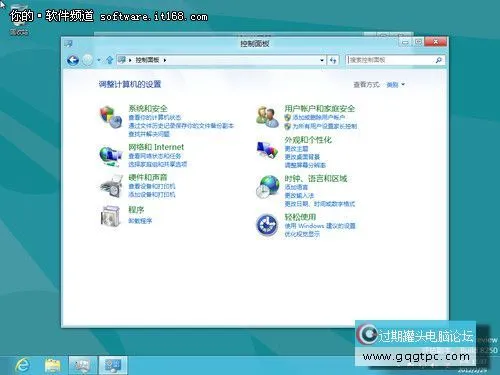Click 通过文件历史记录保存你的文件备份副本 link

181,126
